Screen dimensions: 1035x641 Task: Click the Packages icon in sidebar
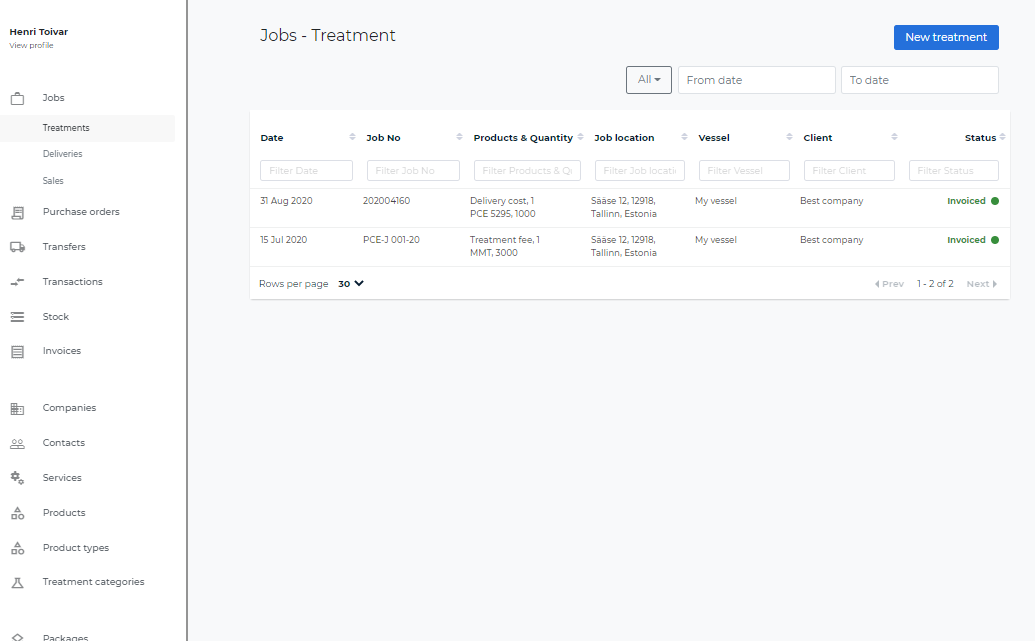click(18, 637)
